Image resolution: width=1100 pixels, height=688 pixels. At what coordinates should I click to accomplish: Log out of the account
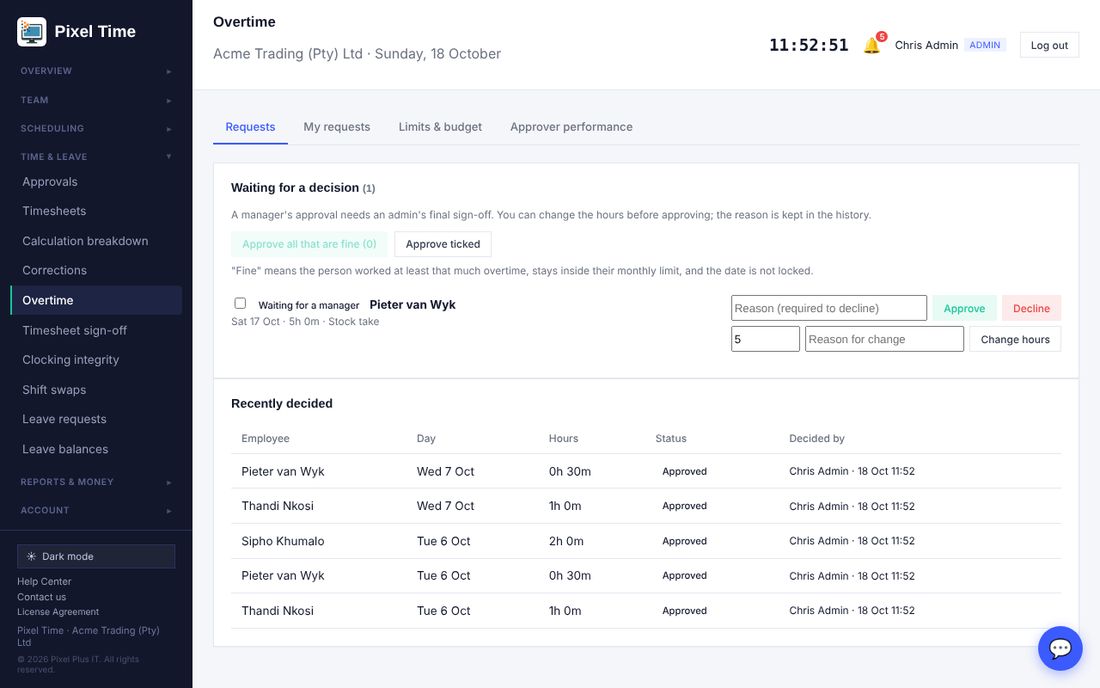[x=1049, y=46]
